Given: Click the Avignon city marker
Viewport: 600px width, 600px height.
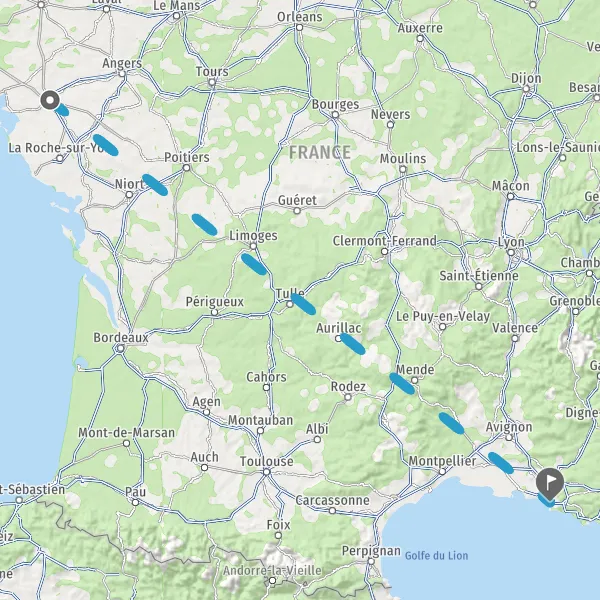Looking at the screenshot, I should tap(509, 437).
